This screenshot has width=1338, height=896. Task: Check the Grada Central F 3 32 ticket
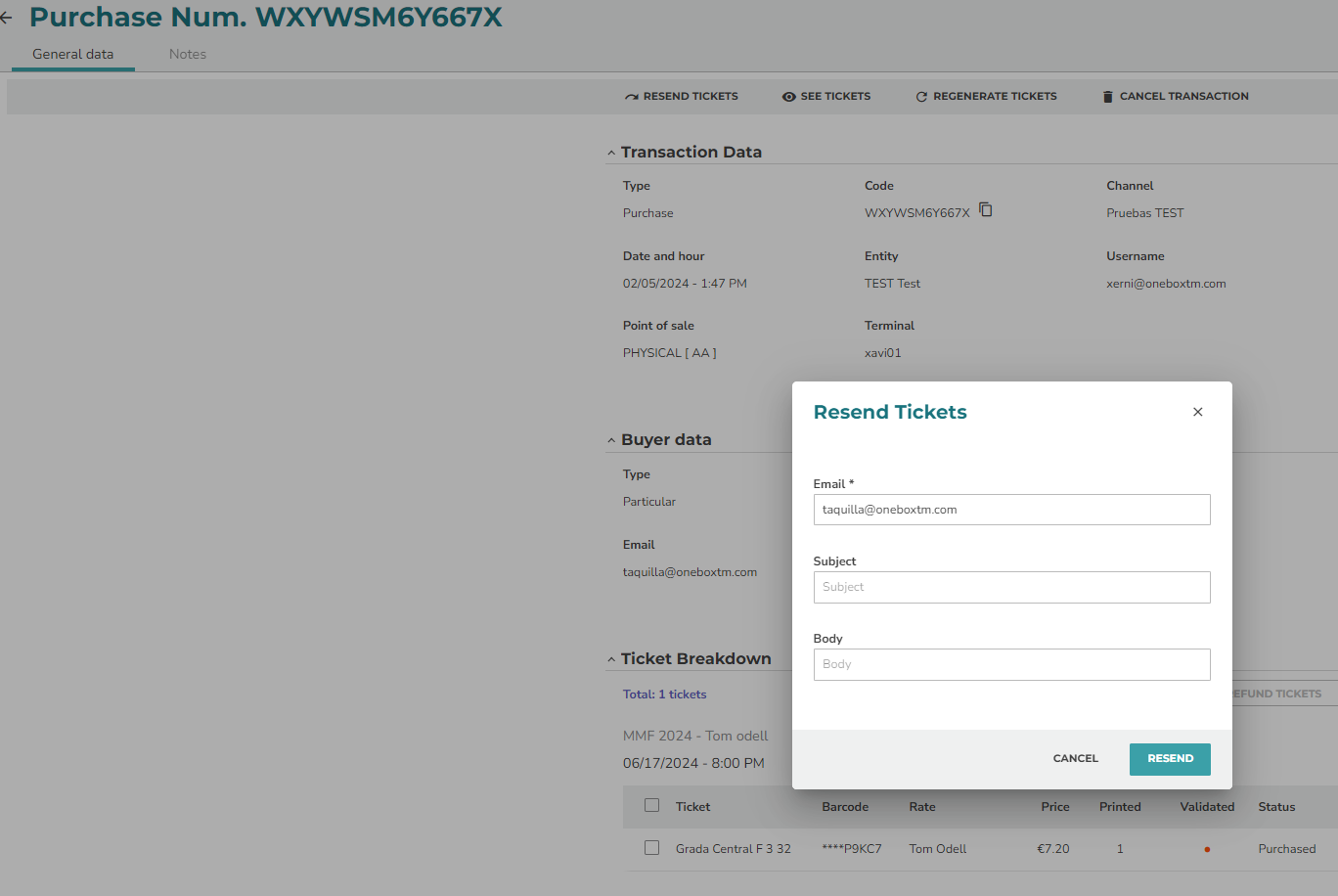[x=652, y=848]
